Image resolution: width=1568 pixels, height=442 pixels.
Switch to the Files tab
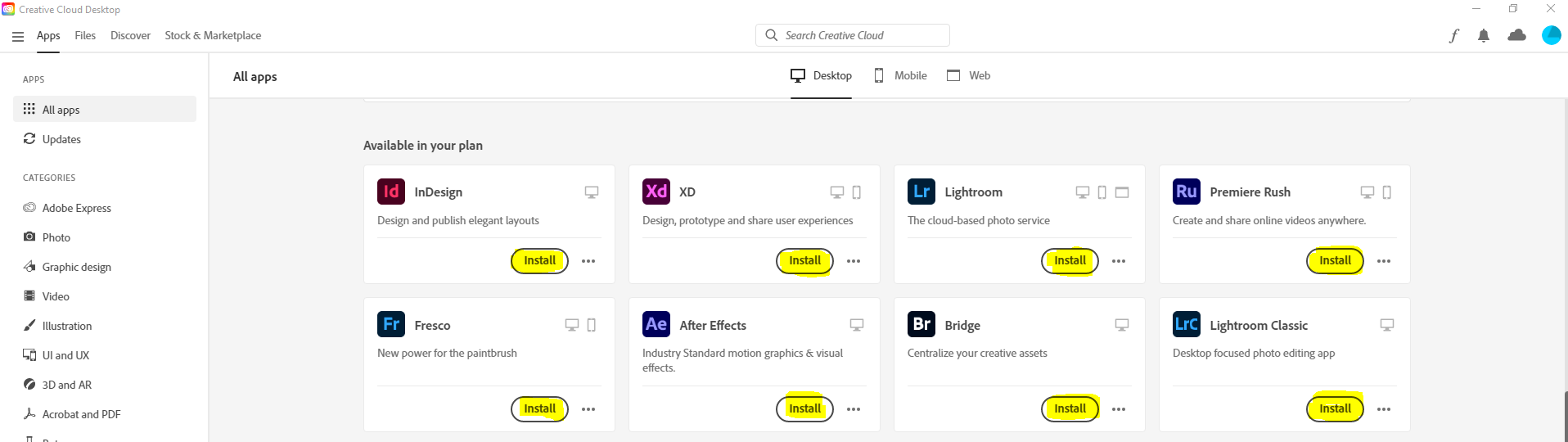(85, 35)
